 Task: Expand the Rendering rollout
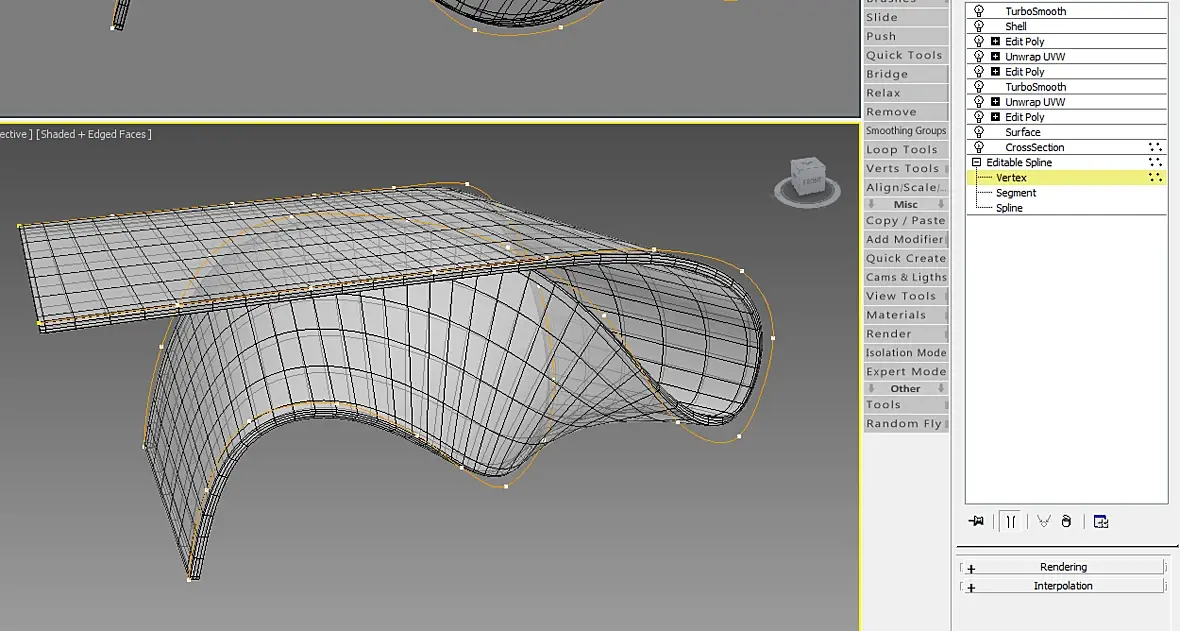tap(1063, 567)
